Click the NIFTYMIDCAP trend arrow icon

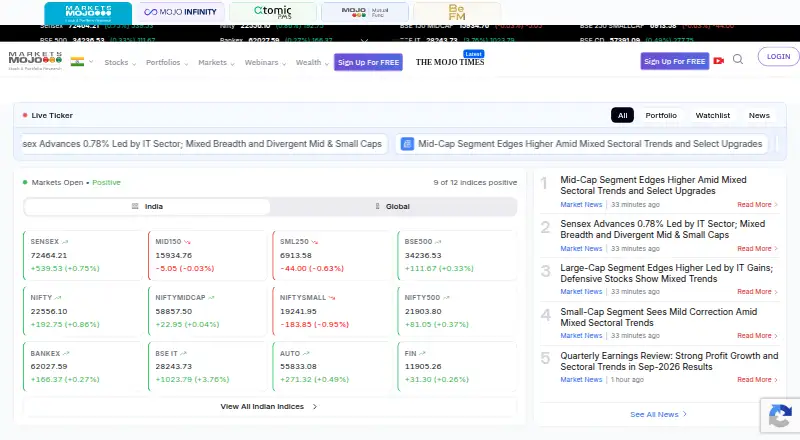coord(211,298)
